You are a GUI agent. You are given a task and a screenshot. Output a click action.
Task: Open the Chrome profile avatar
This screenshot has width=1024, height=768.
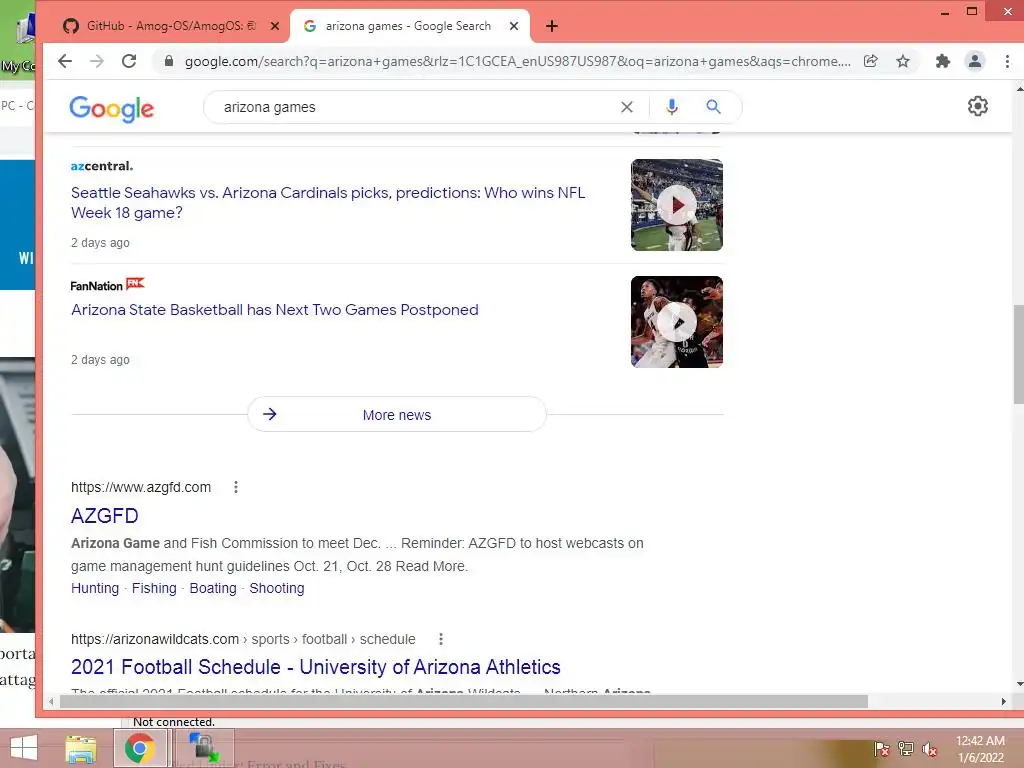[x=974, y=61]
